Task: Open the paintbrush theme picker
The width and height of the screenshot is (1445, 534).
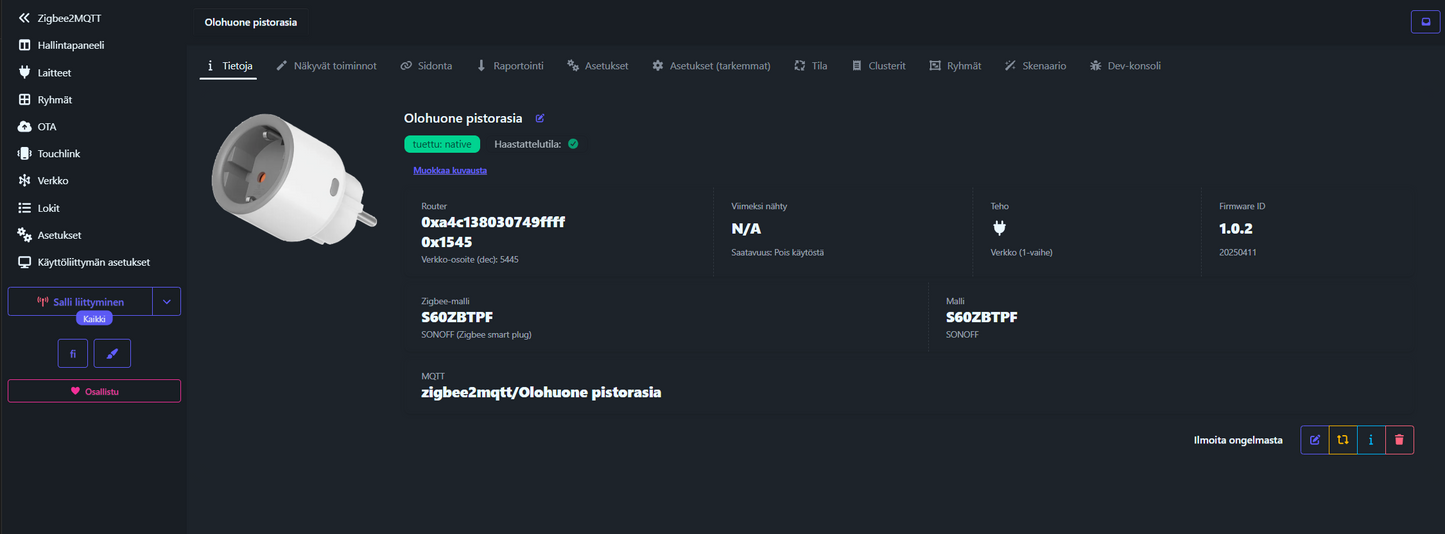Action: coord(112,353)
